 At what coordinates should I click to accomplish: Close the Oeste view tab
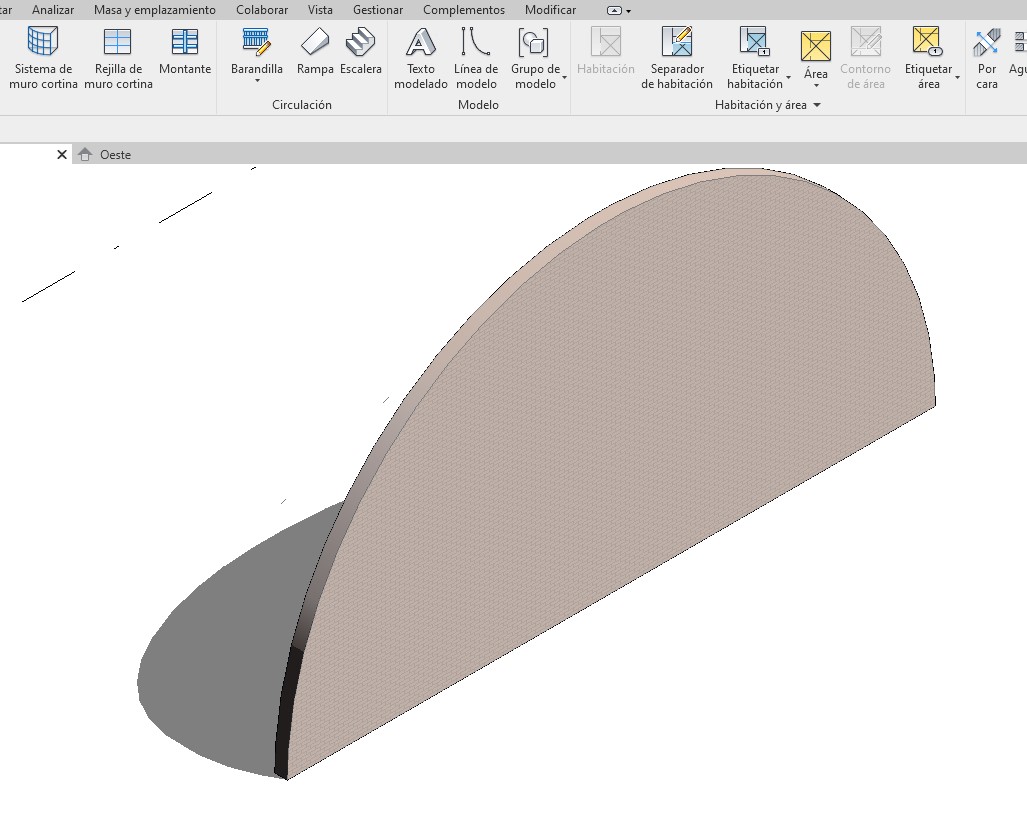pyautogui.click(x=62, y=155)
